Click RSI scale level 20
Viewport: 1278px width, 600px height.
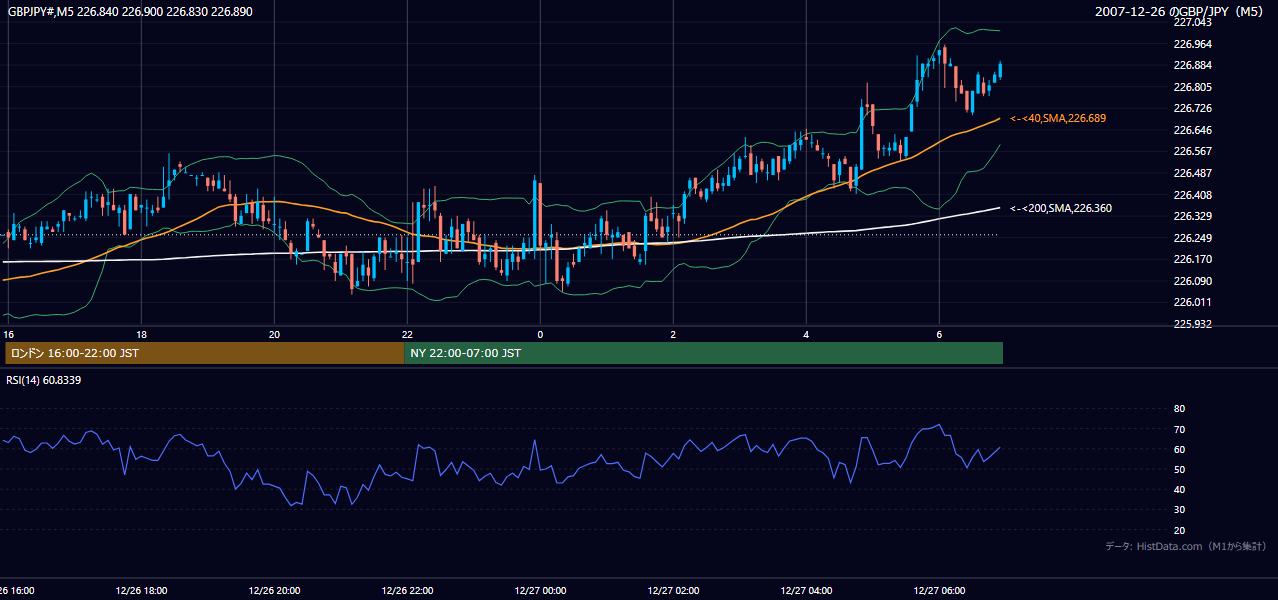pos(1179,530)
